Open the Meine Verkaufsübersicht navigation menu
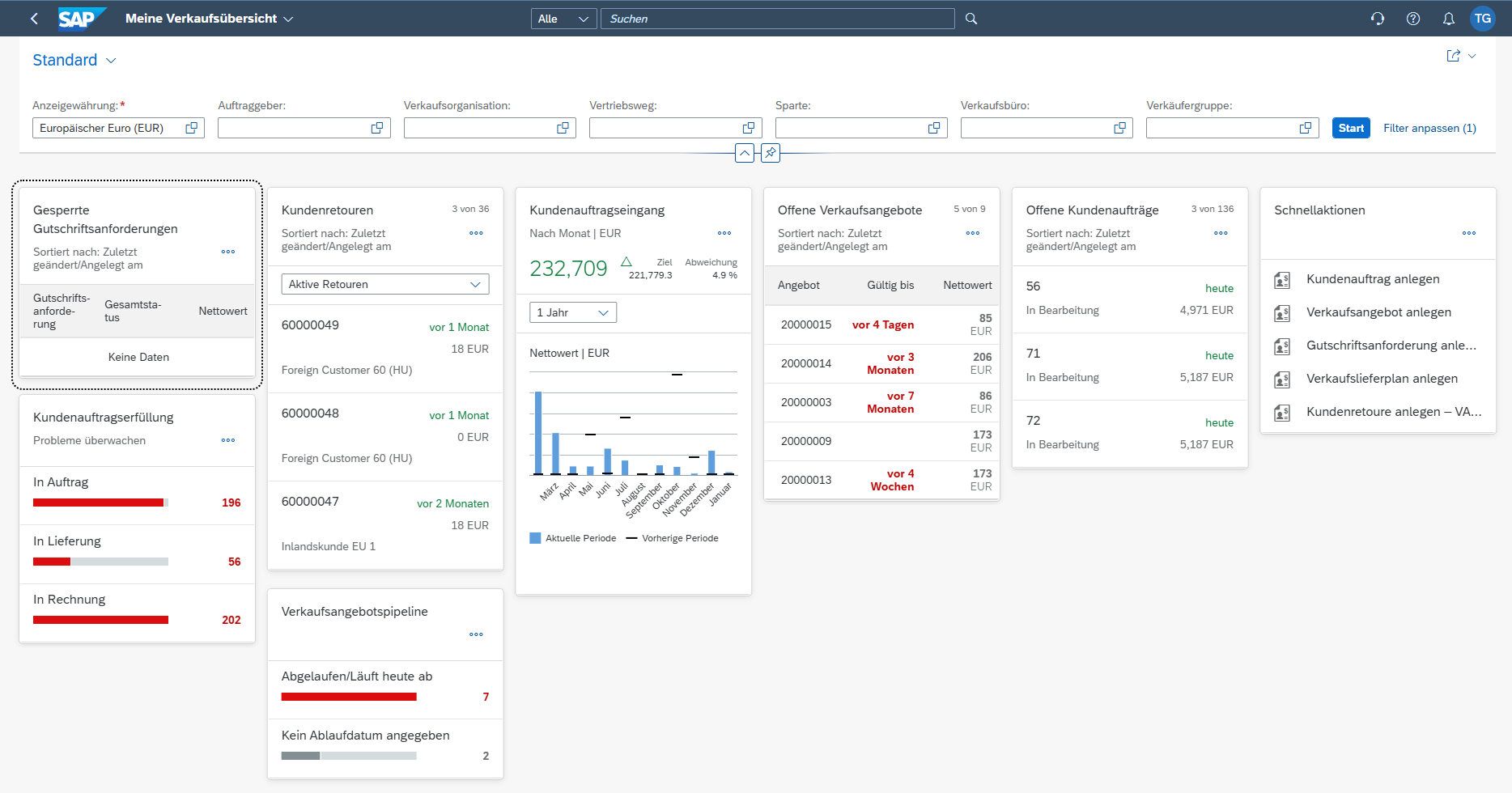 [208, 18]
